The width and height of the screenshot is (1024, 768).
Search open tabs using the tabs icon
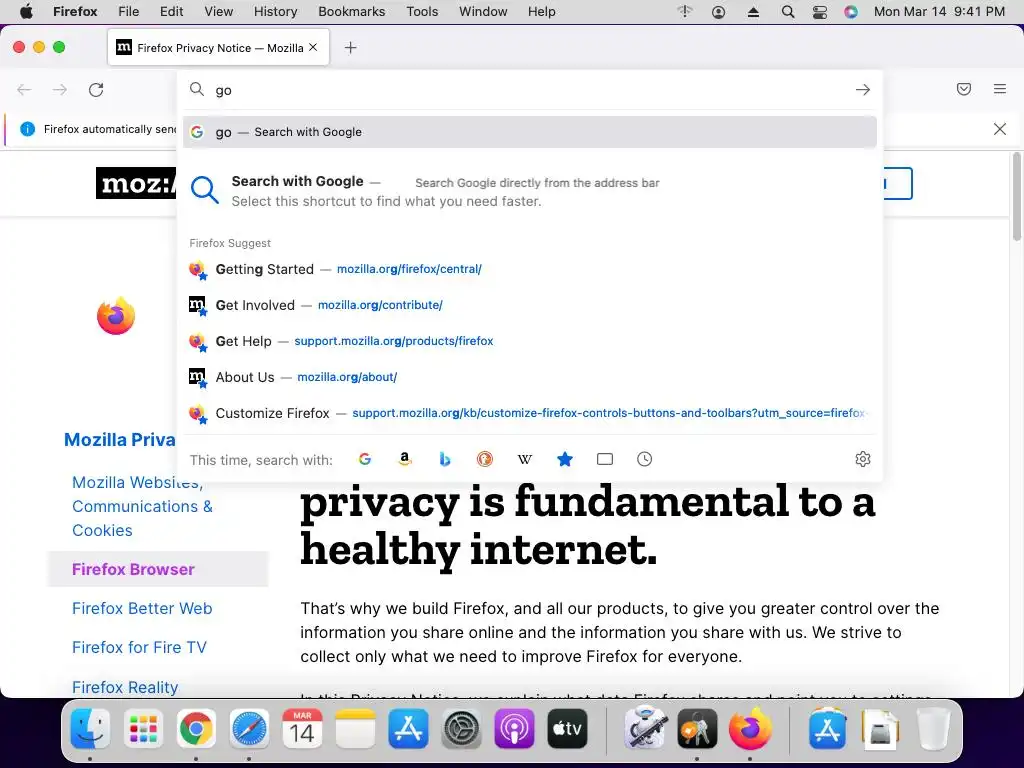pos(605,459)
